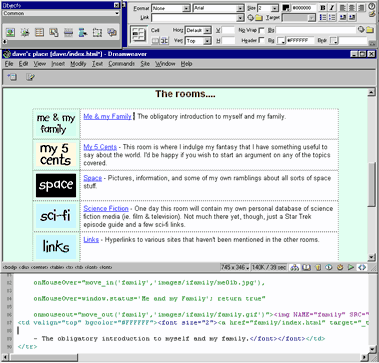
Task: Insert Table from the Objects panel
Action: click(39, 32)
